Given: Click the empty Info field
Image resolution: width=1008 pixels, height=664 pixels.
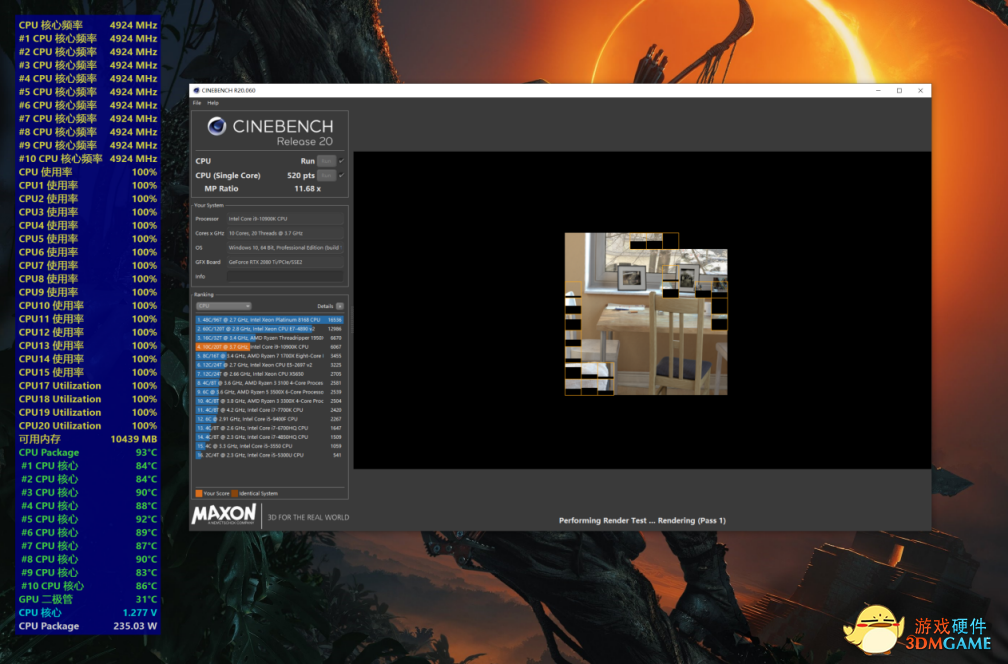Looking at the screenshot, I should (285, 276).
